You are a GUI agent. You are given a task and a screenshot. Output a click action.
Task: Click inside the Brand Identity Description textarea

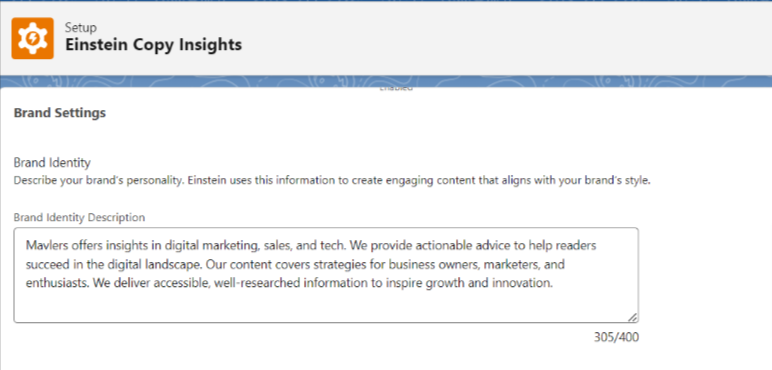click(x=326, y=275)
